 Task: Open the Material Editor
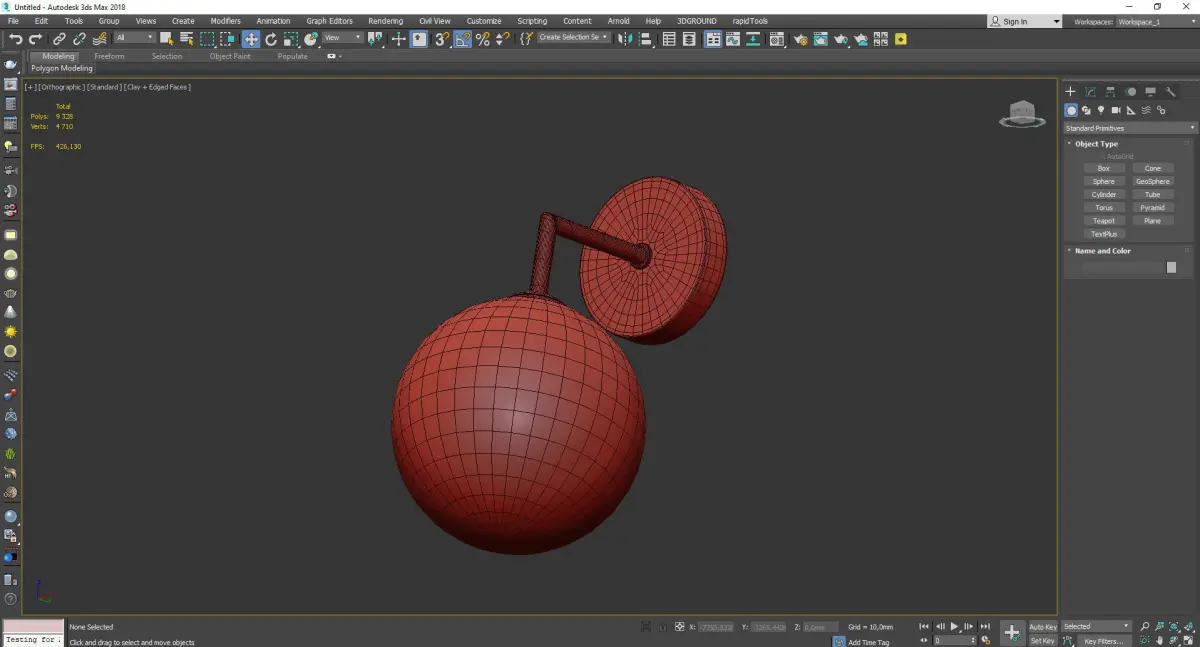pyautogui.click(x=776, y=39)
